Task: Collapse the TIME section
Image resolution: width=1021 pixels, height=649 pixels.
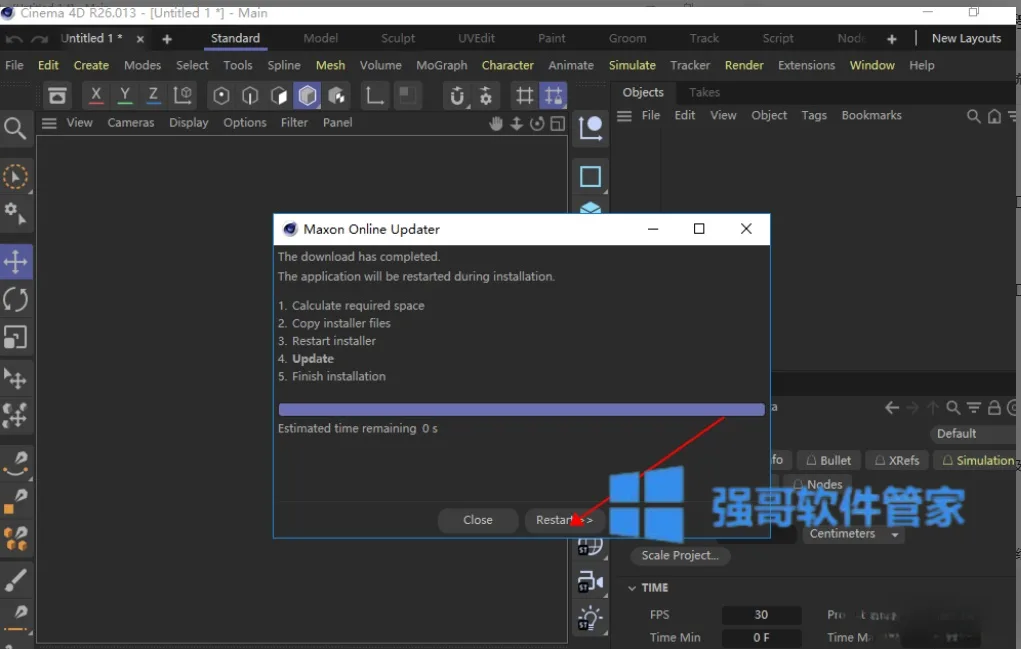Action: pos(632,588)
